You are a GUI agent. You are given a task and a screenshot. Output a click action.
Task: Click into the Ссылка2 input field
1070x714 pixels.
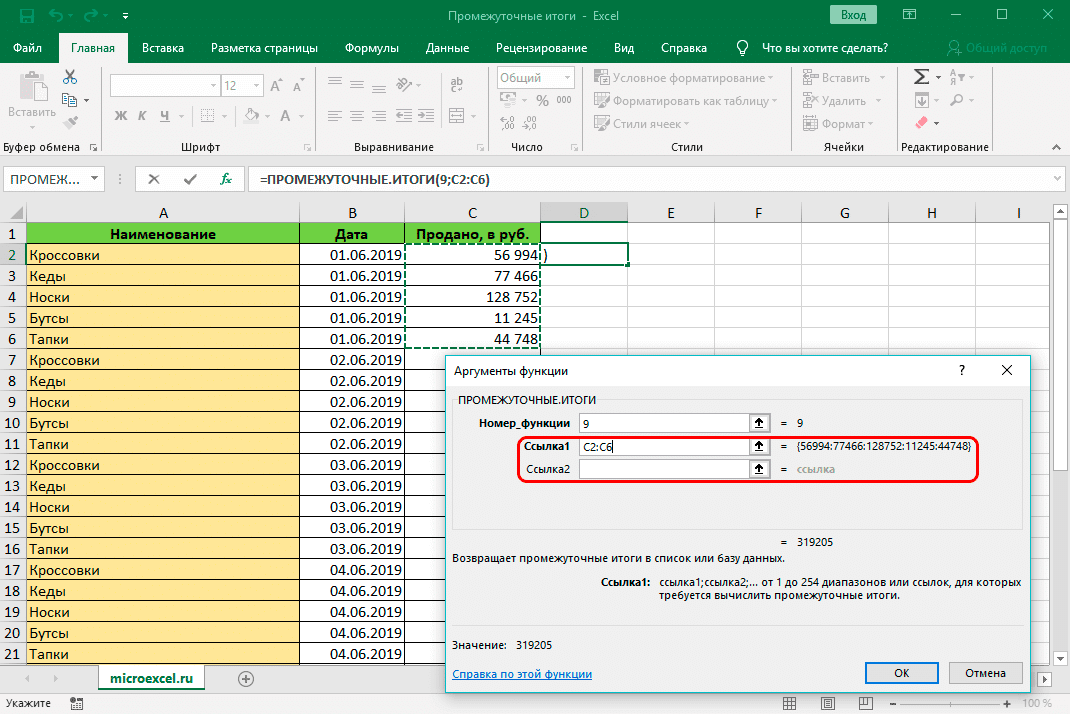(664, 469)
